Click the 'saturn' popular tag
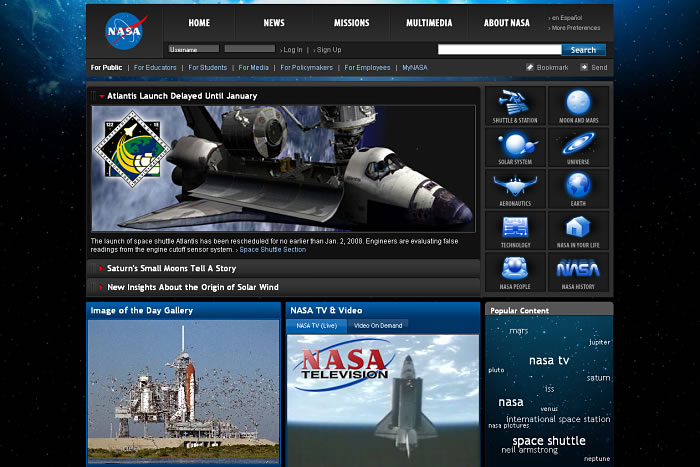 point(598,378)
